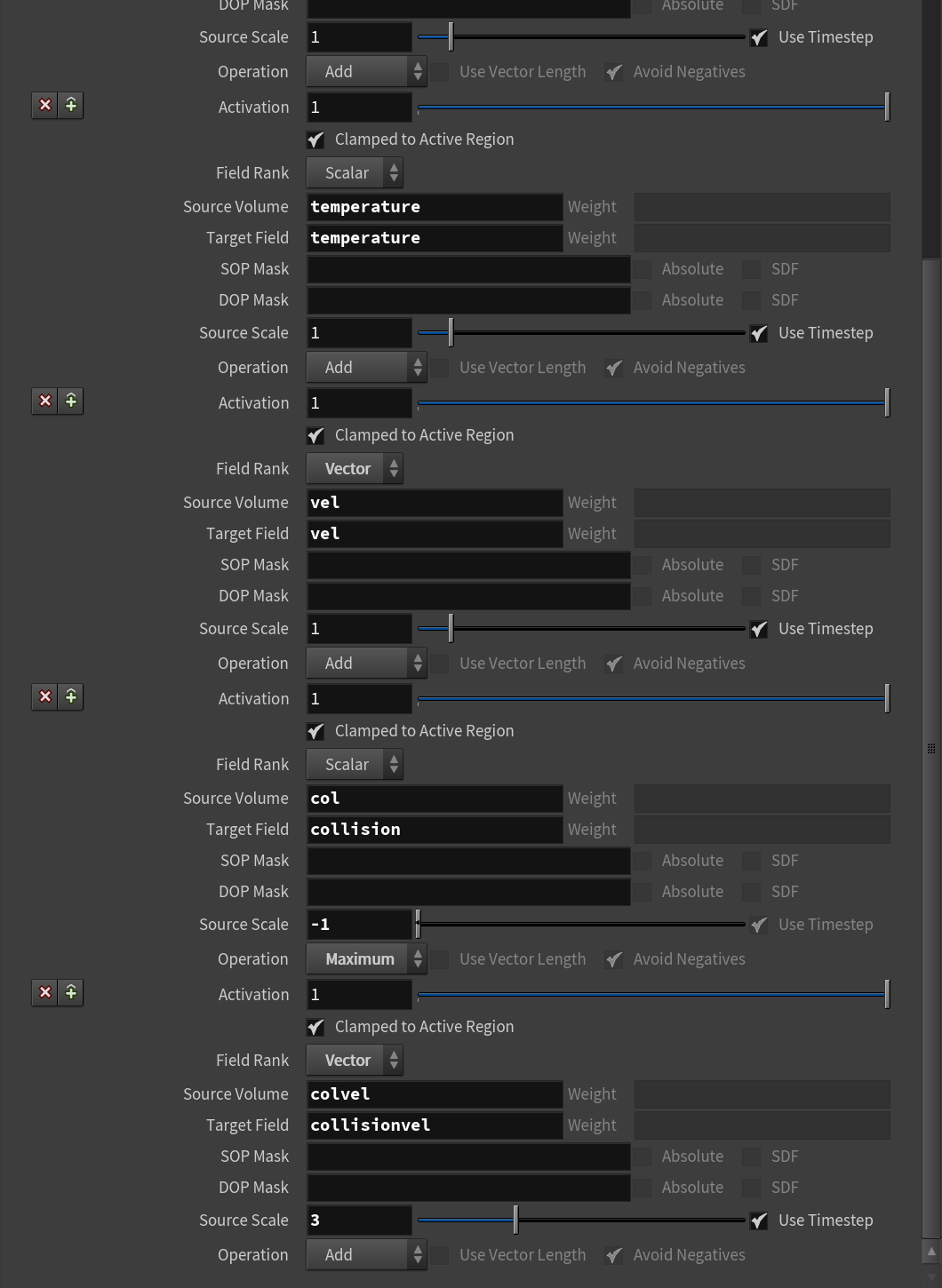Insert an entry before the temperature source block
The width and height of the screenshot is (942, 1288).
click(x=71, y=106)
